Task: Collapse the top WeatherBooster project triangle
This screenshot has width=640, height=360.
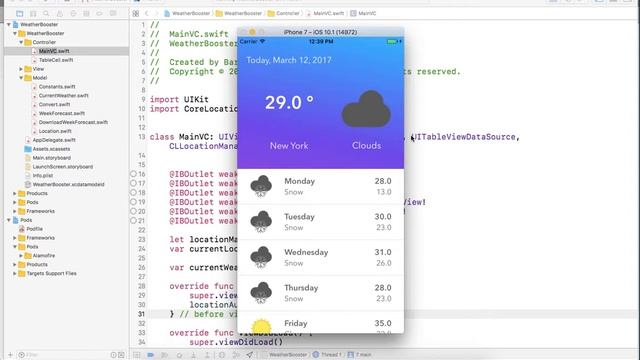Action: tap(9, 24)
